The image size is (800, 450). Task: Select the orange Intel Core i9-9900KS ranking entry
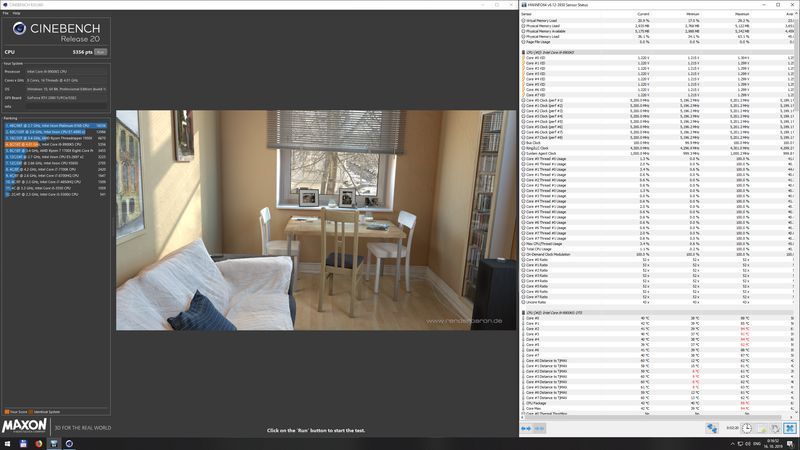point(56,144)
